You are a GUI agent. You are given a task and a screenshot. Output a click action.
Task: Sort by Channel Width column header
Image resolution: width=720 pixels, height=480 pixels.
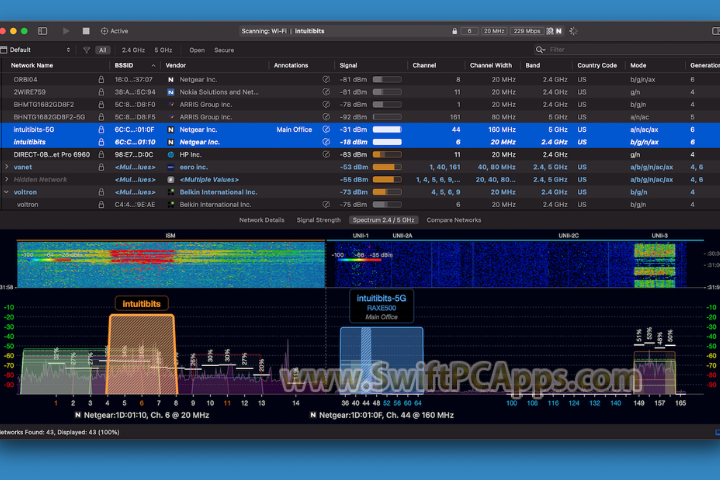pos(491,65)
